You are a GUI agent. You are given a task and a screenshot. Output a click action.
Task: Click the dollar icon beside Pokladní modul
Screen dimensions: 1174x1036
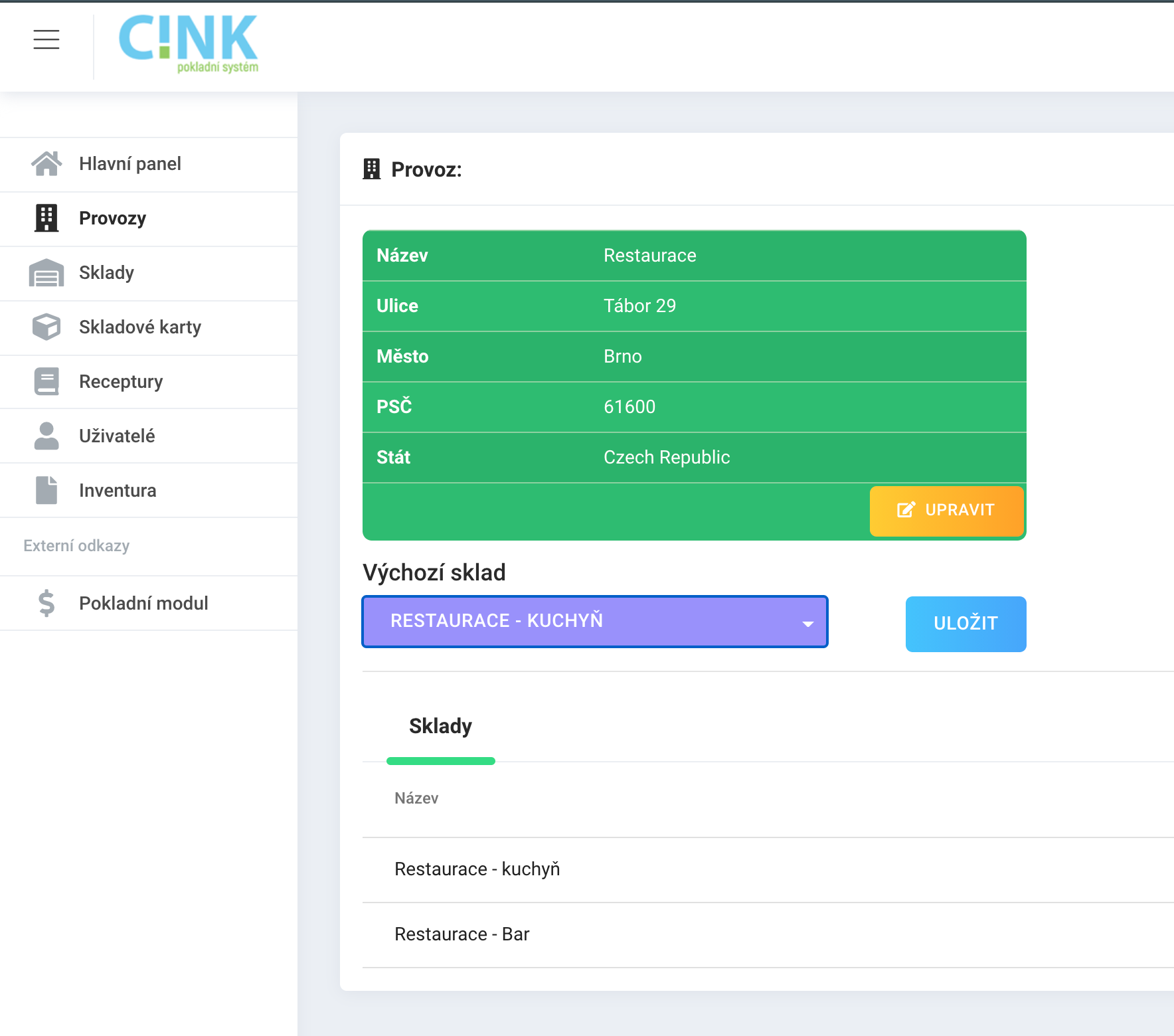click(46, 603)
